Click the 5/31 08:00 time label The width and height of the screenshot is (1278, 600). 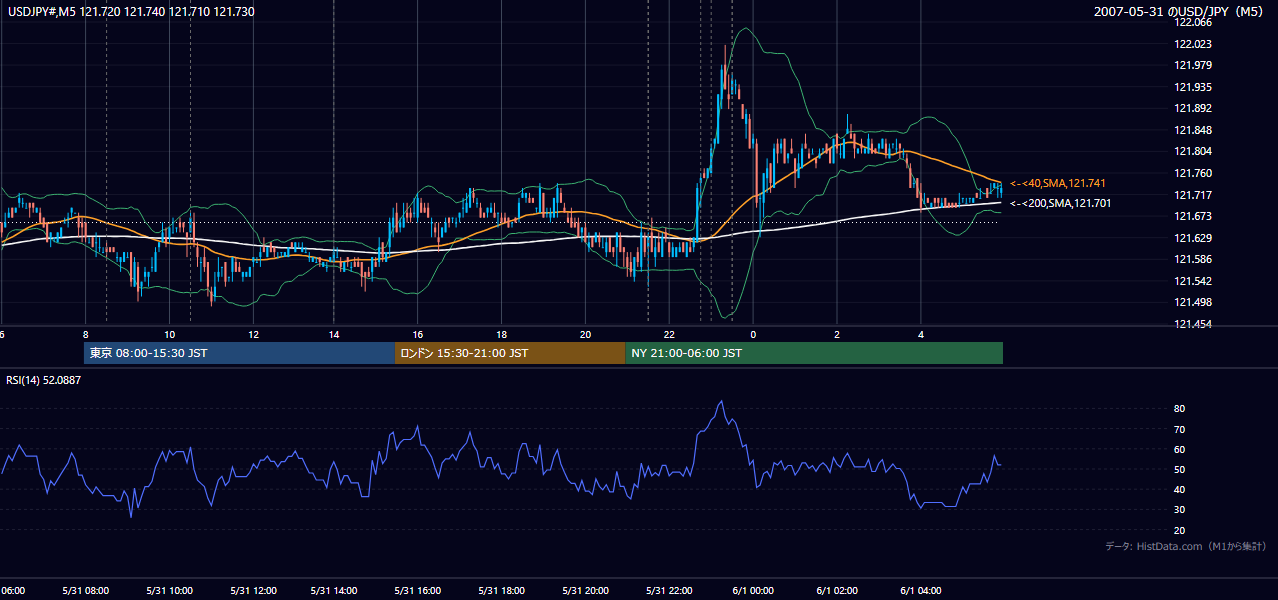[x=85, y=591]
